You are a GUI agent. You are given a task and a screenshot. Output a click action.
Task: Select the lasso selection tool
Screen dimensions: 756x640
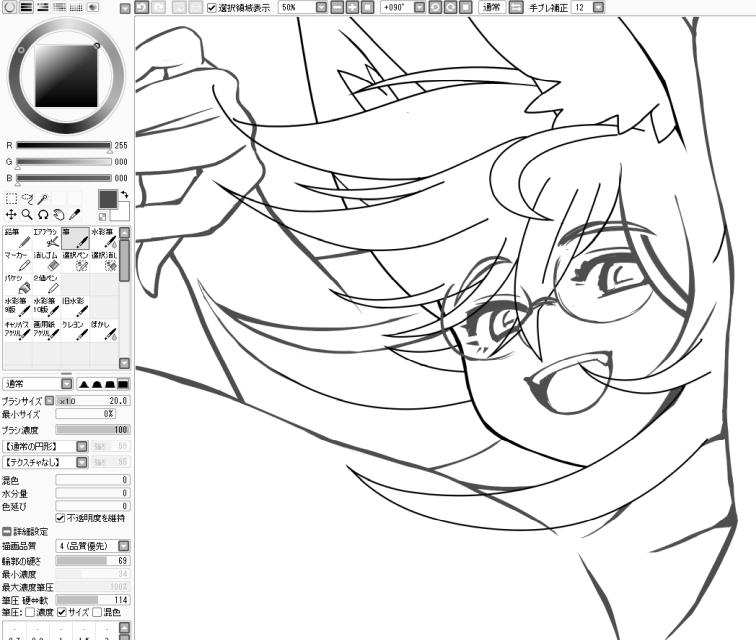27,199
